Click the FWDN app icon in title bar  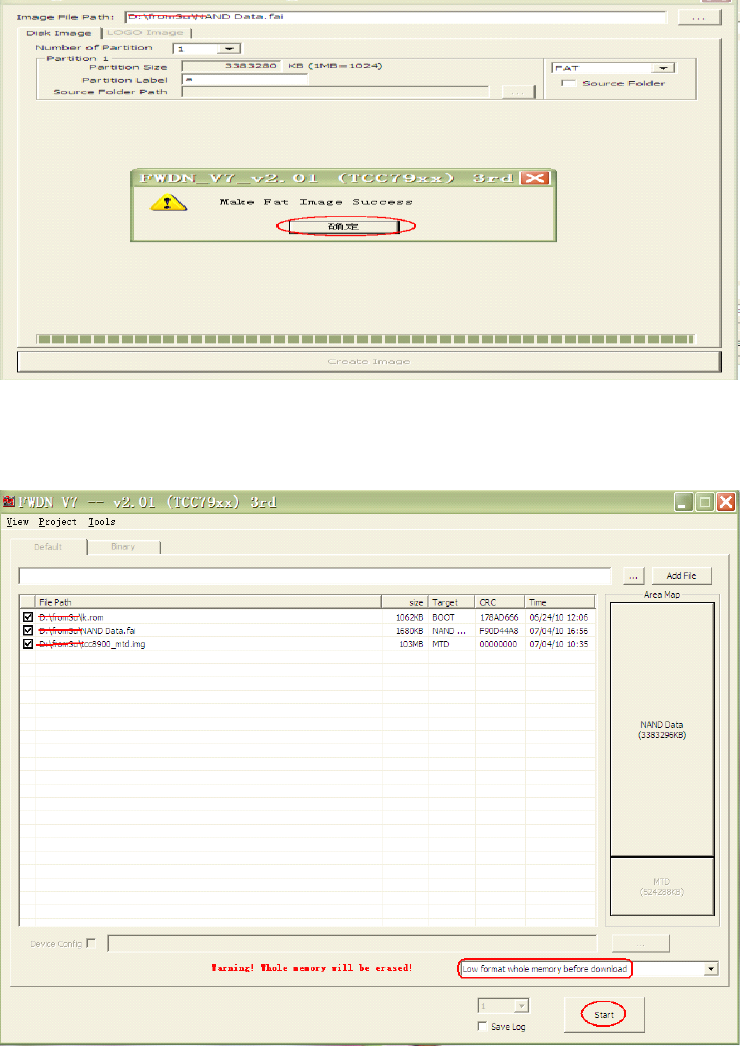[x=9, y=501]
